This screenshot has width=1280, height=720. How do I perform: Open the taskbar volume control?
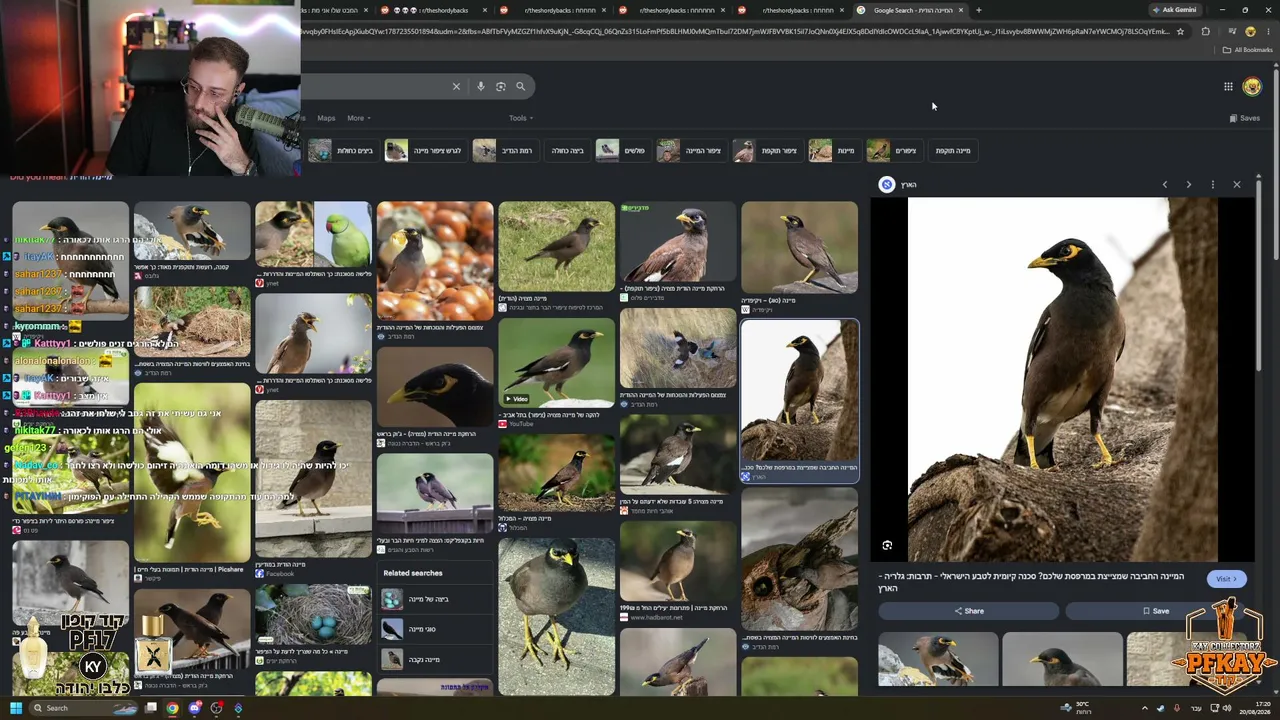1227,708
